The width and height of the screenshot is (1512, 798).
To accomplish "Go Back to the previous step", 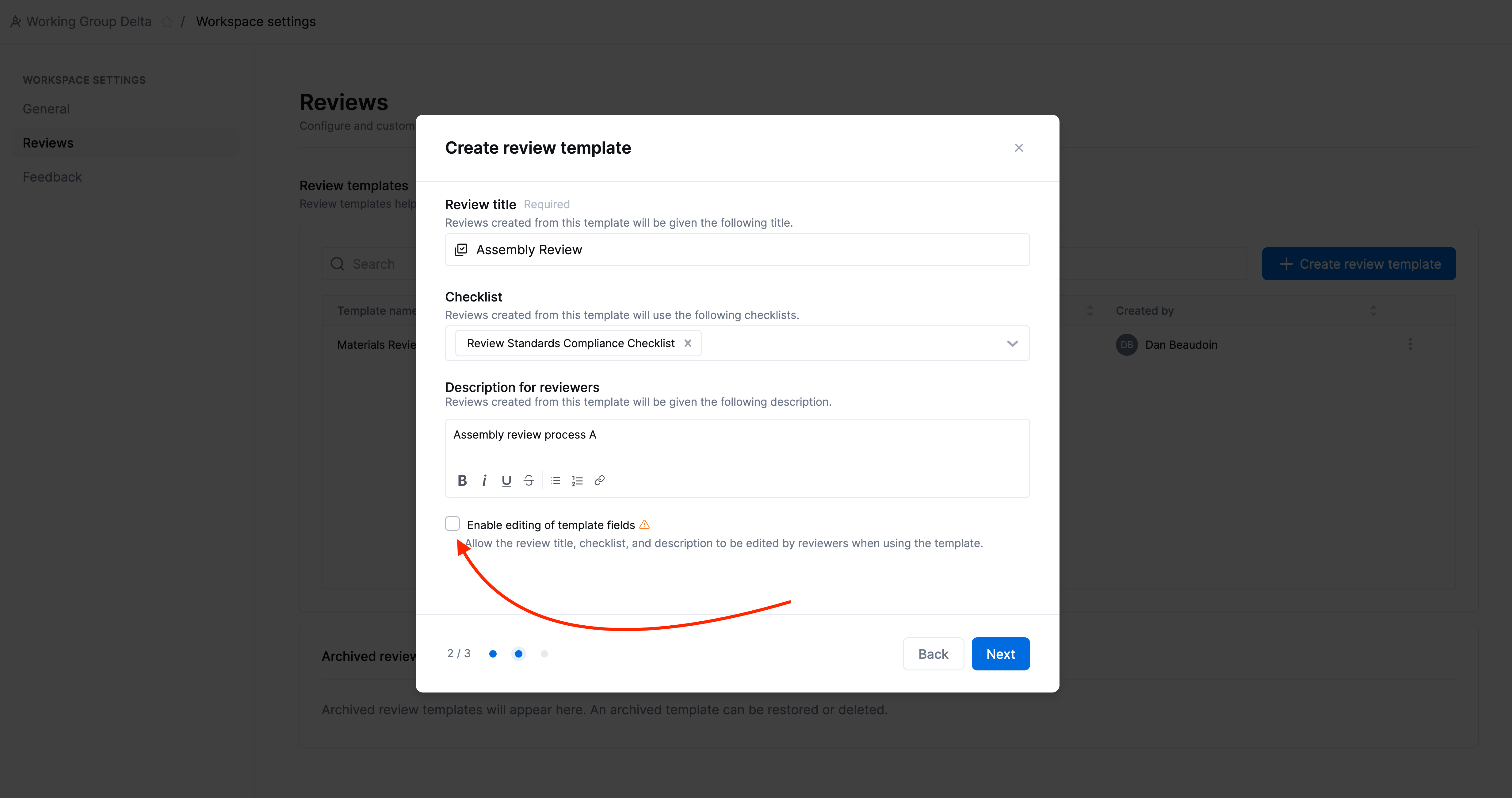I will tap(933, 654).
